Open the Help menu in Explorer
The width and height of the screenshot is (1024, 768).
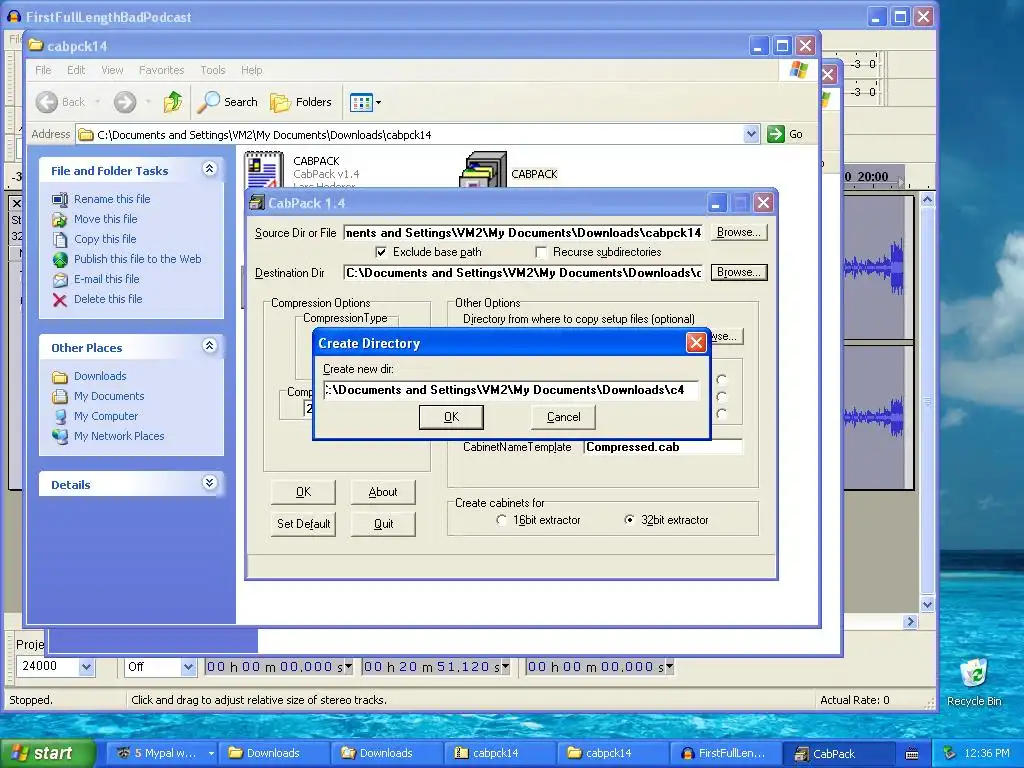tap(251, 70)
